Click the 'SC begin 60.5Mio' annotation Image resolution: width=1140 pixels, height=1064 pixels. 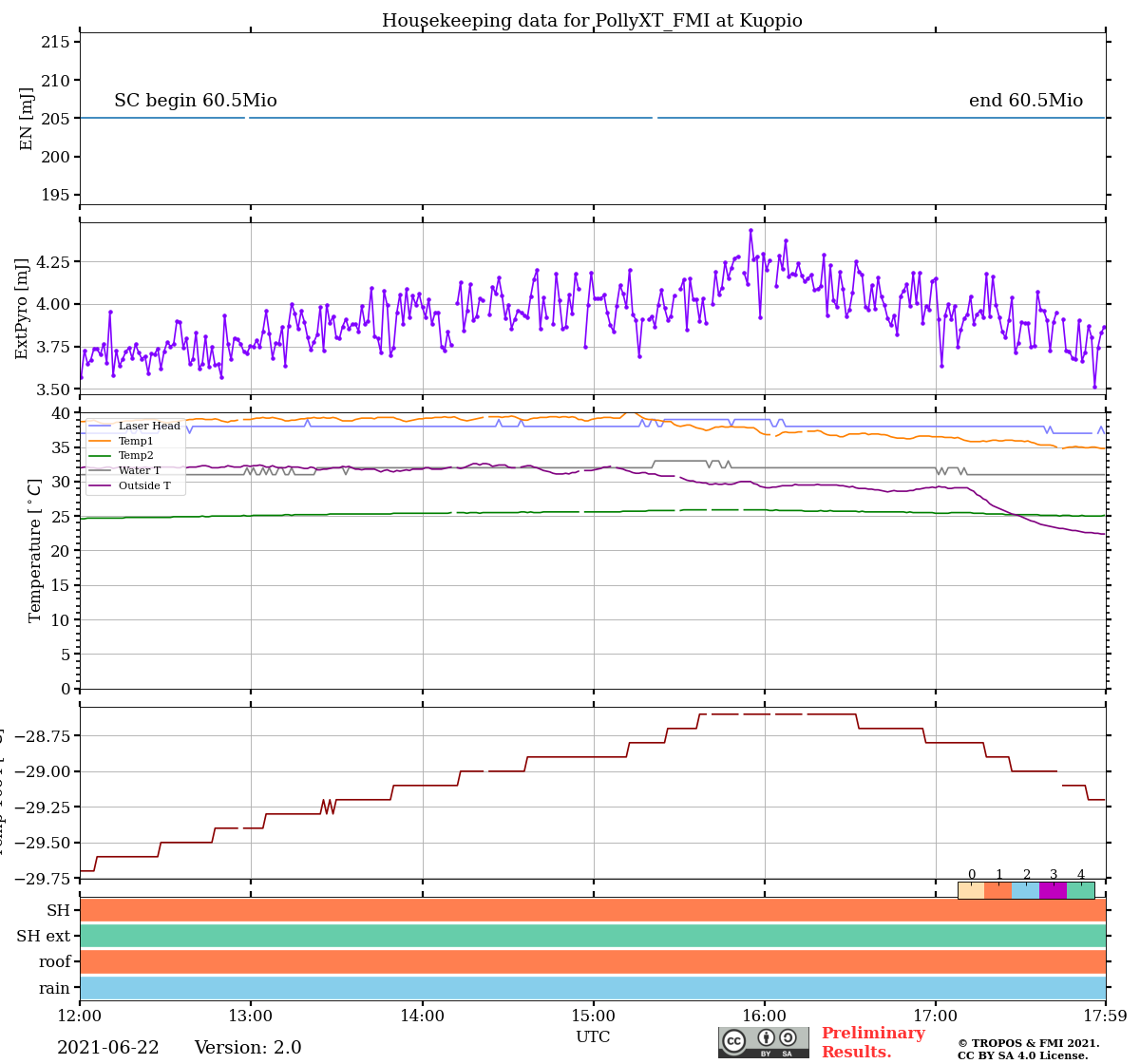196,101
